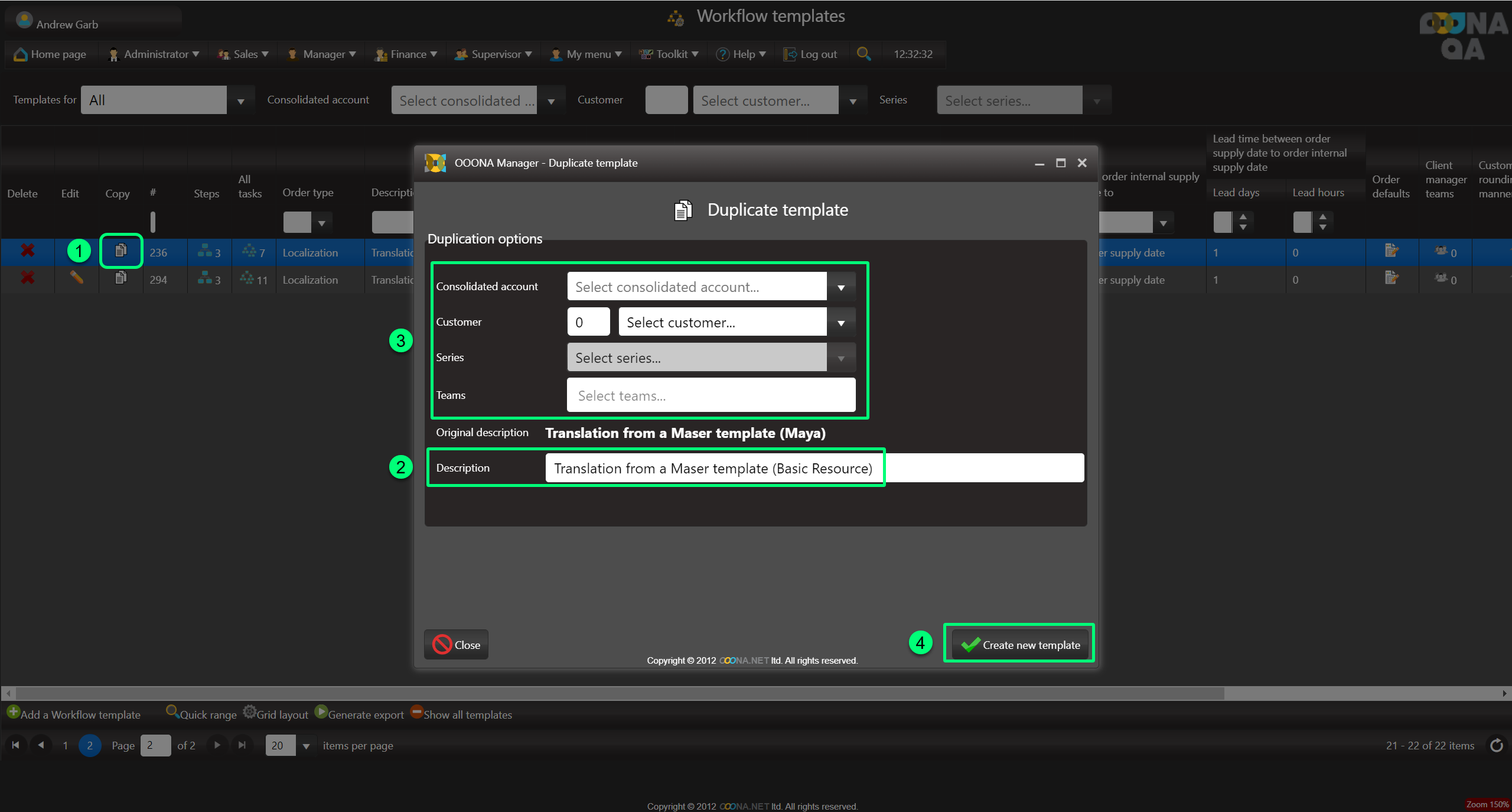Click the Description text field
Viewport: 1512px width, 812px height.
click(x=814, y=468)
